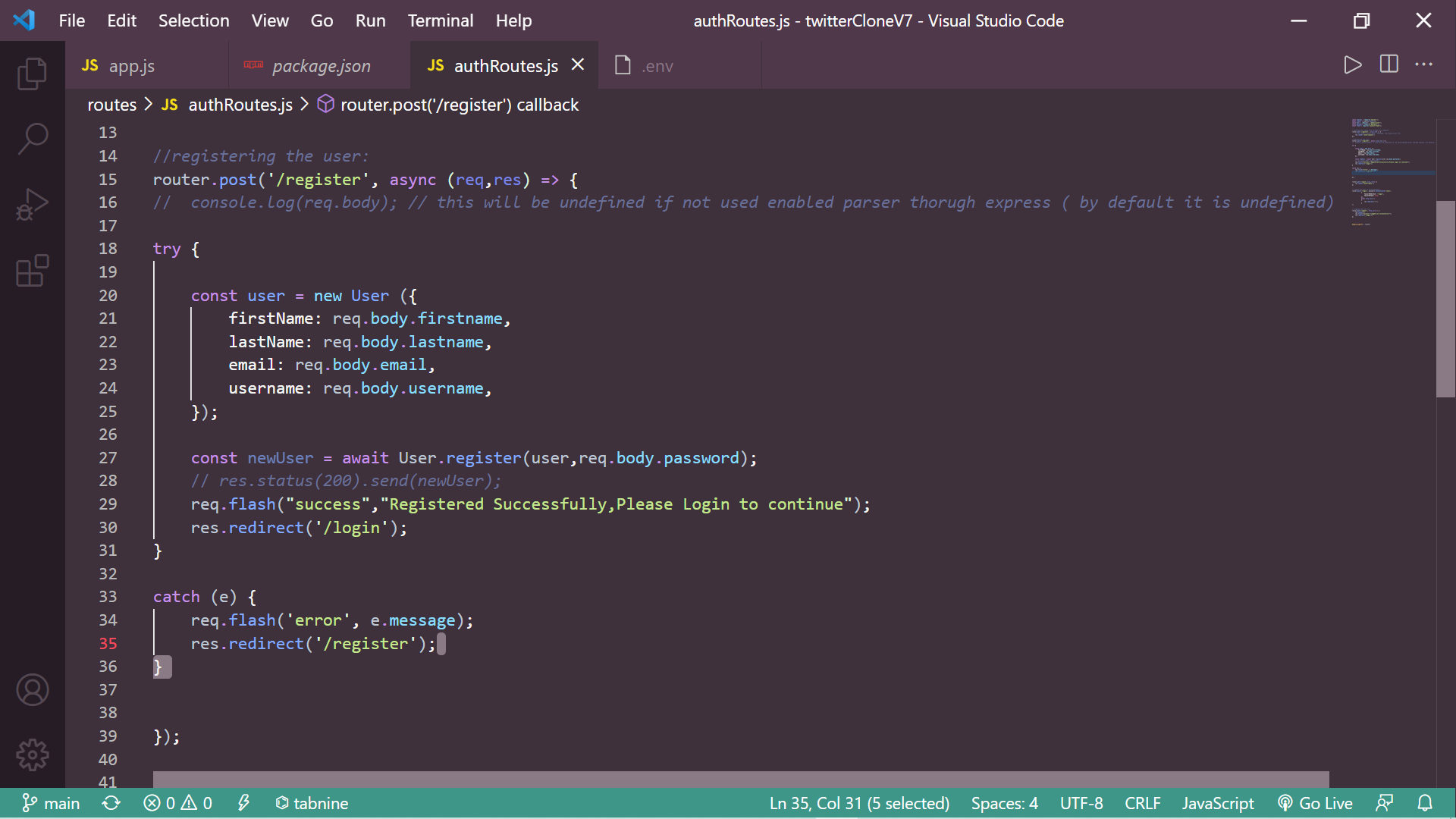The width and height of the screenshot is (1456, 819).
Task: Open the Run and Debug view
Action: [32, 205]
